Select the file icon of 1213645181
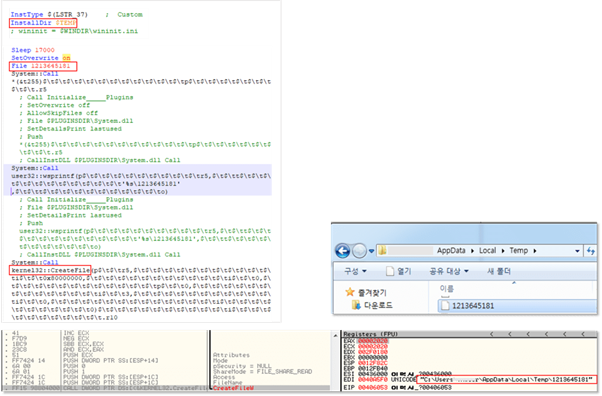The image size is (602, 396). 445,306
